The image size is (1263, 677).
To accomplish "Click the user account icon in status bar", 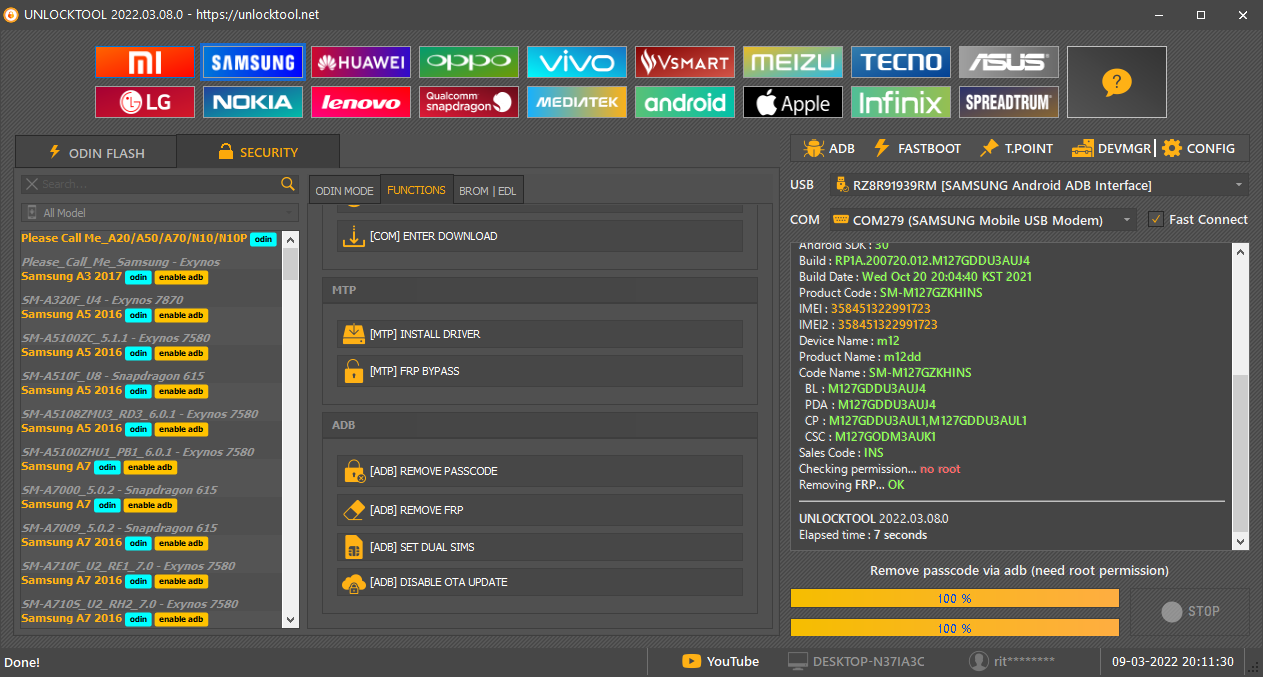I will [979, 661].
